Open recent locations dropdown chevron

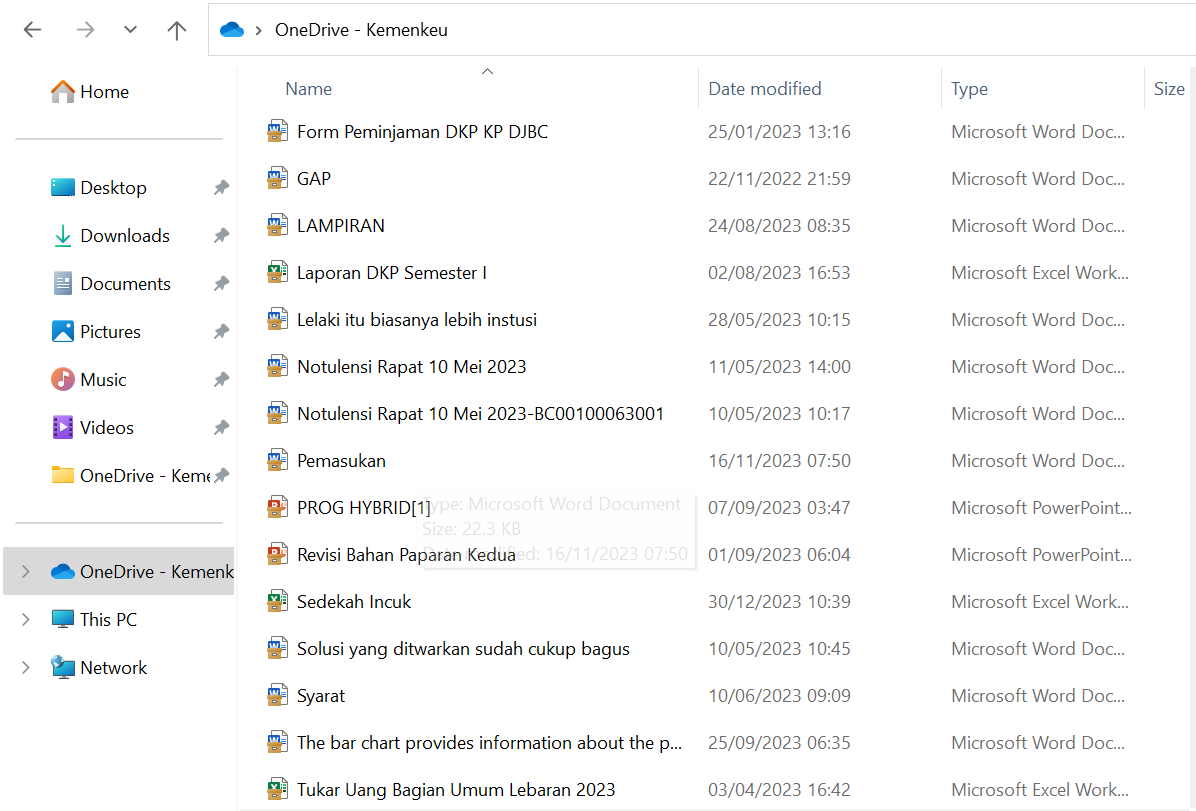(130, 30)
